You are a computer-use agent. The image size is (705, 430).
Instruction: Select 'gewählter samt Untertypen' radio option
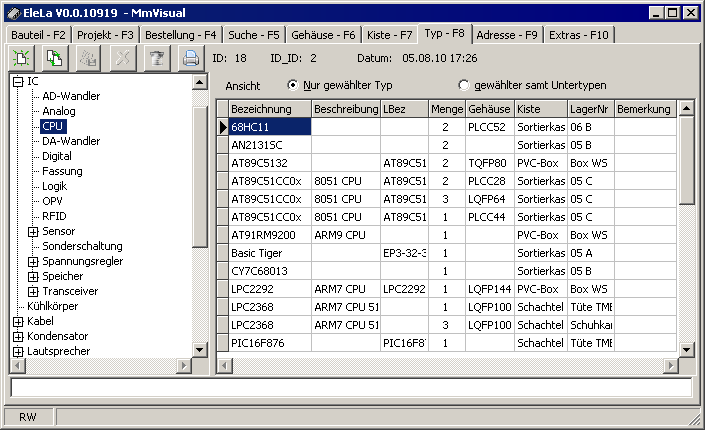[x=463, y=85]
